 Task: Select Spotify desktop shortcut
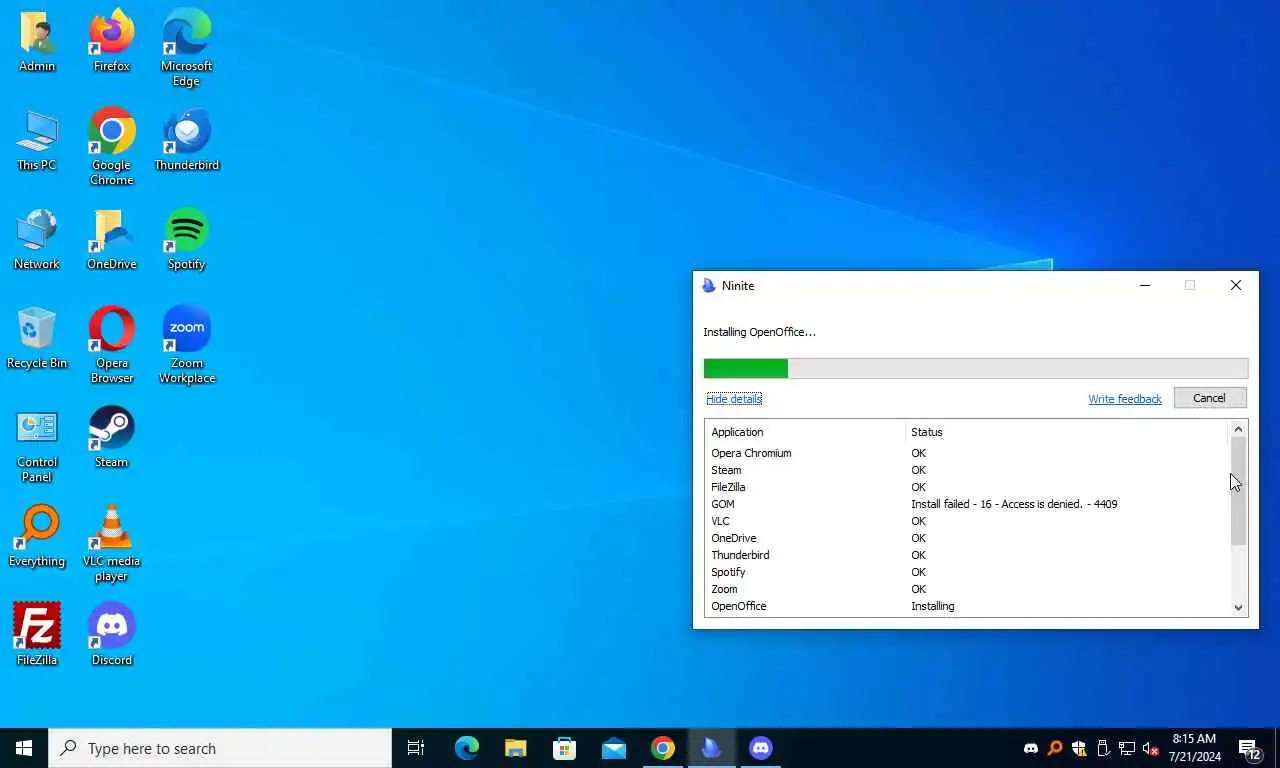click(x=187, y=240)
